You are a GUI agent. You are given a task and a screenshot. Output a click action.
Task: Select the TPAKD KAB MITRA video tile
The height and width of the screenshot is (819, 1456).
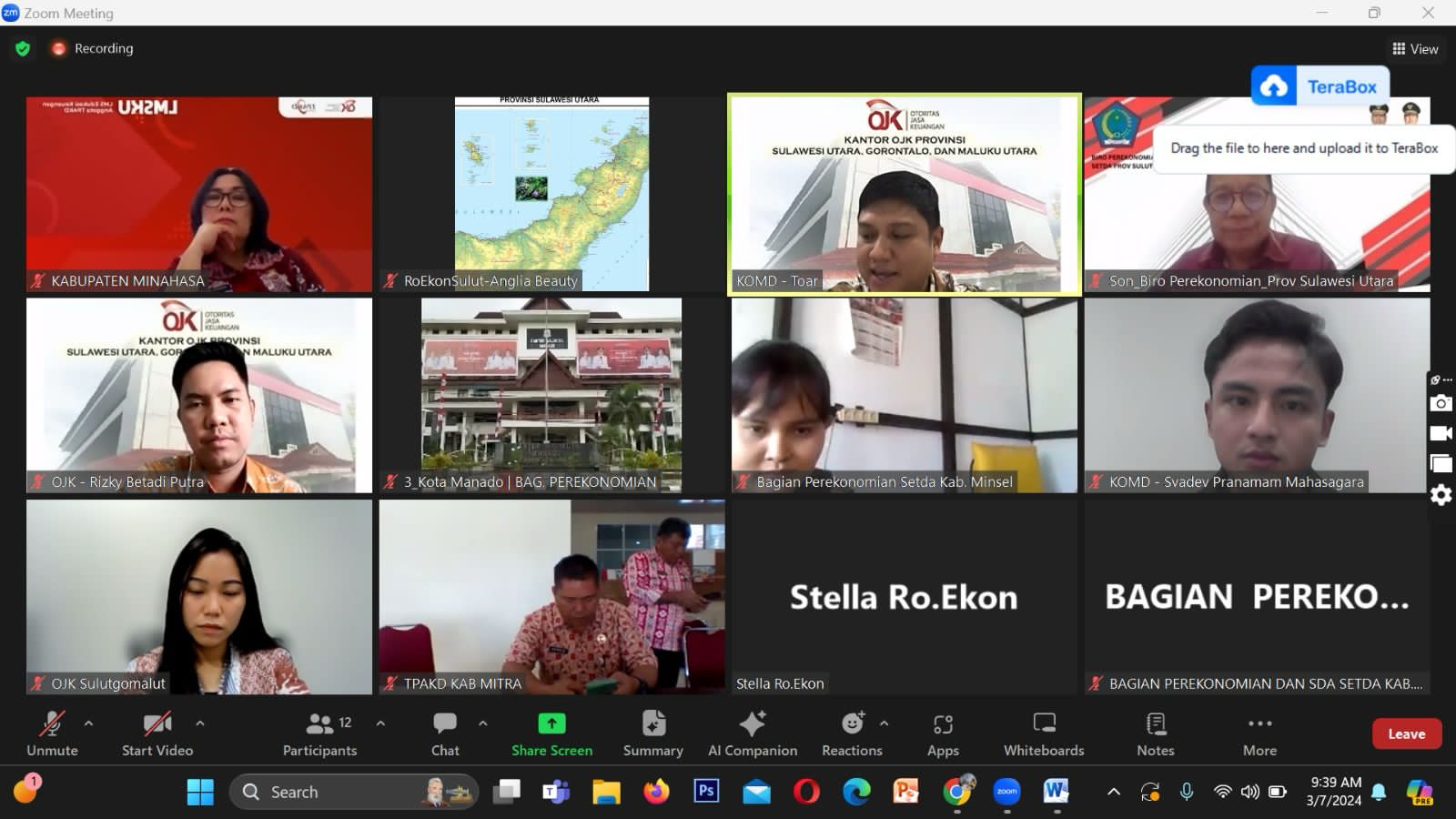click(551, 597)
